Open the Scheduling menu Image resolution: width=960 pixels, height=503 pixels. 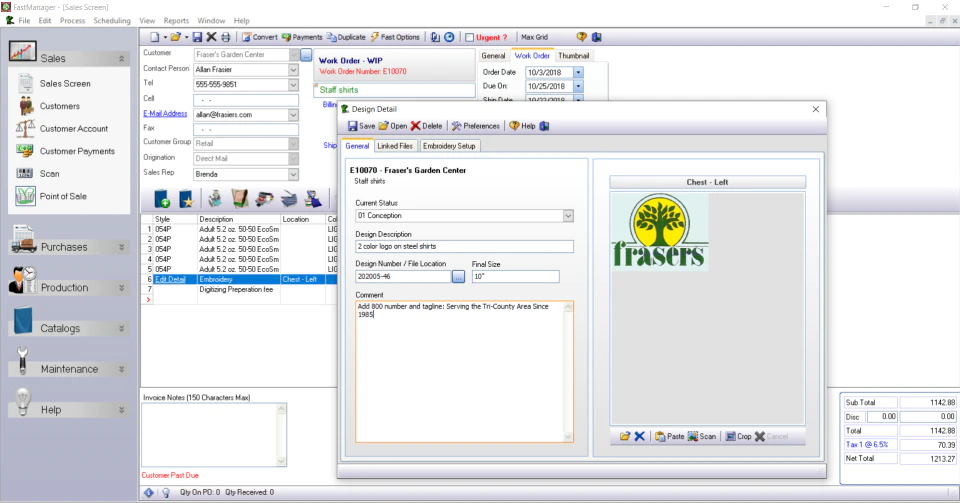click(x=112, y=20)
